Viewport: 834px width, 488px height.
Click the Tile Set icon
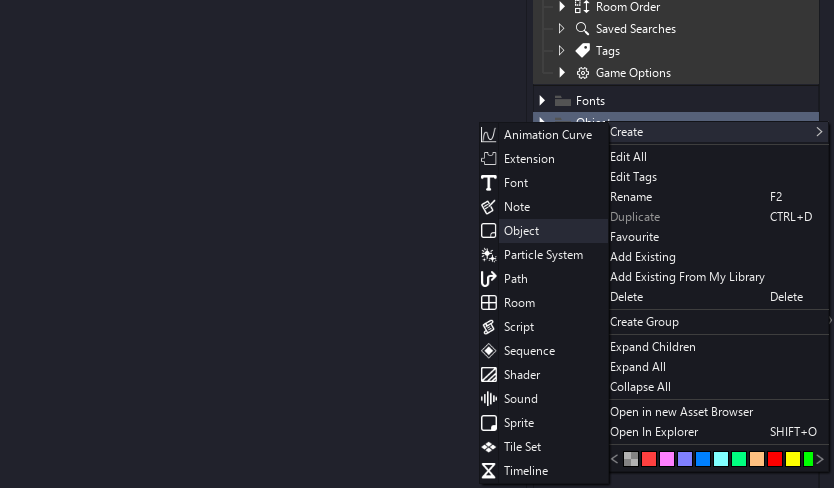click(488, 447)
